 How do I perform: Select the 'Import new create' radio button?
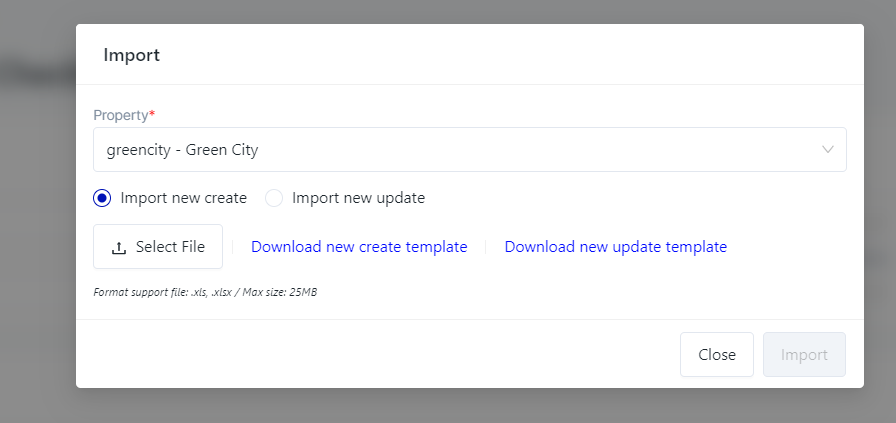click(x=101, y=198)
